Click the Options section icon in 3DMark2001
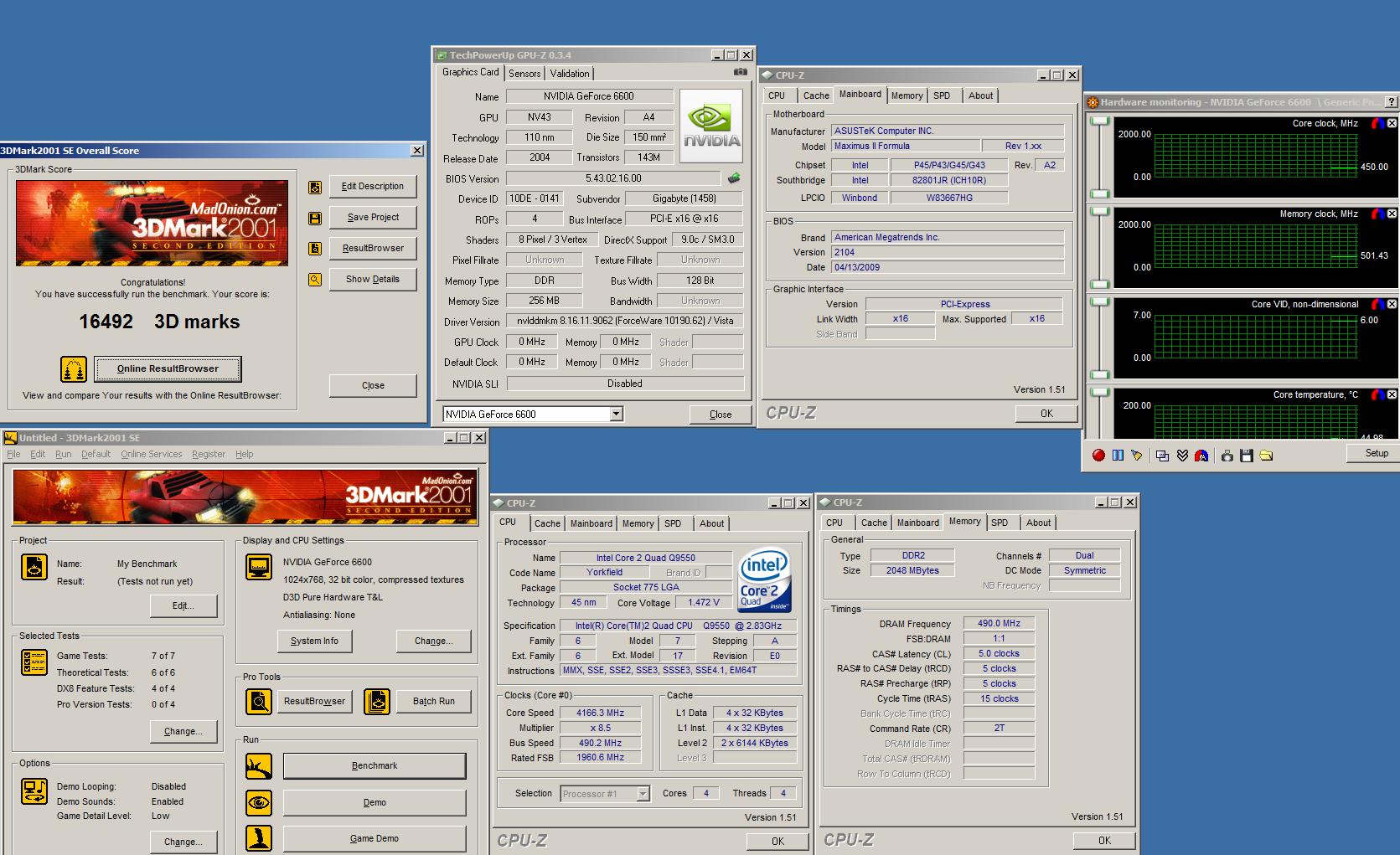This screenshot has width=1400, height=855. click(34, 791)
